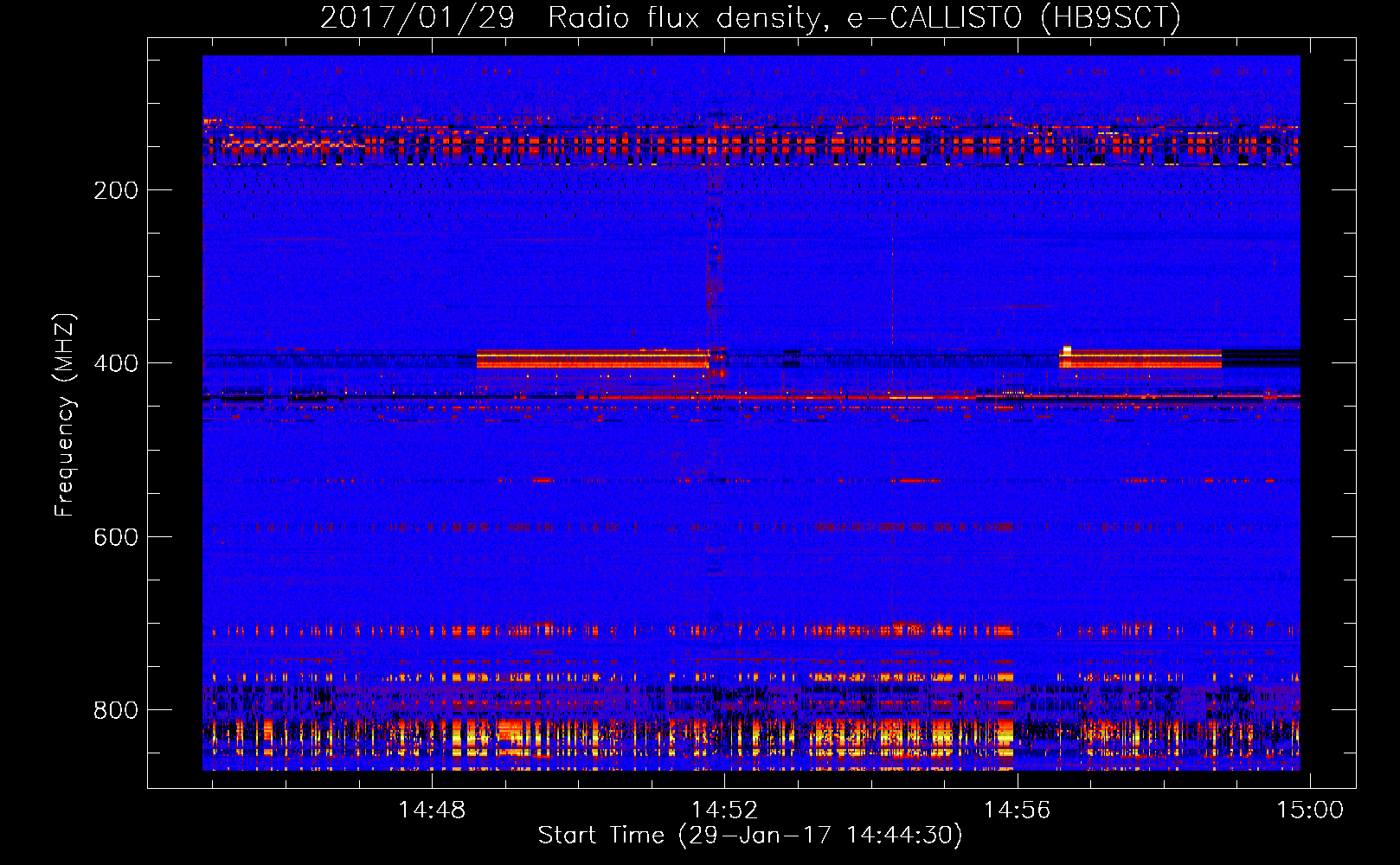Click the '200' frequency axis label

click(x=116, y=190)
